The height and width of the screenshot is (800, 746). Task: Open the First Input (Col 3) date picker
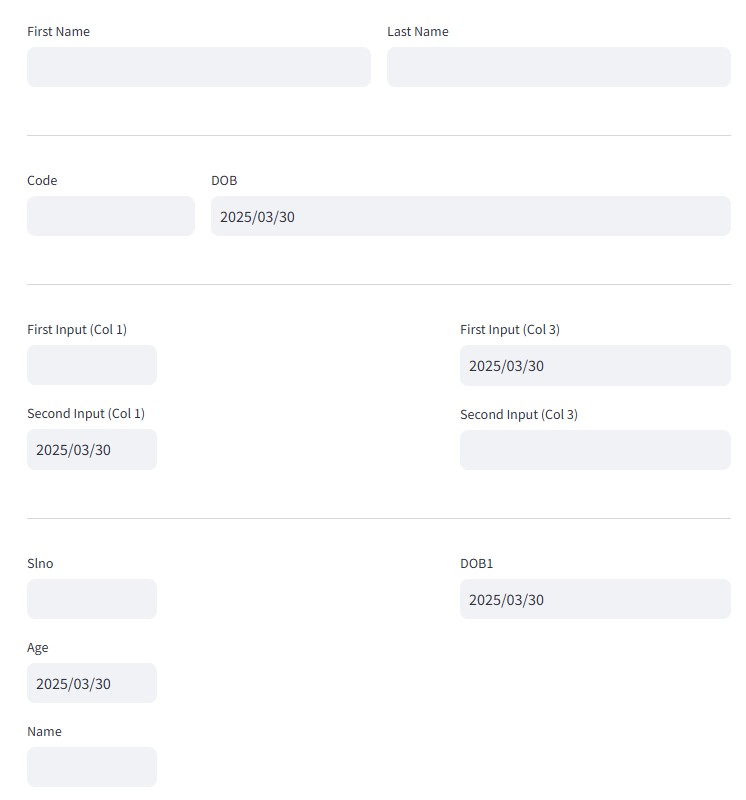tap(594, 366)
